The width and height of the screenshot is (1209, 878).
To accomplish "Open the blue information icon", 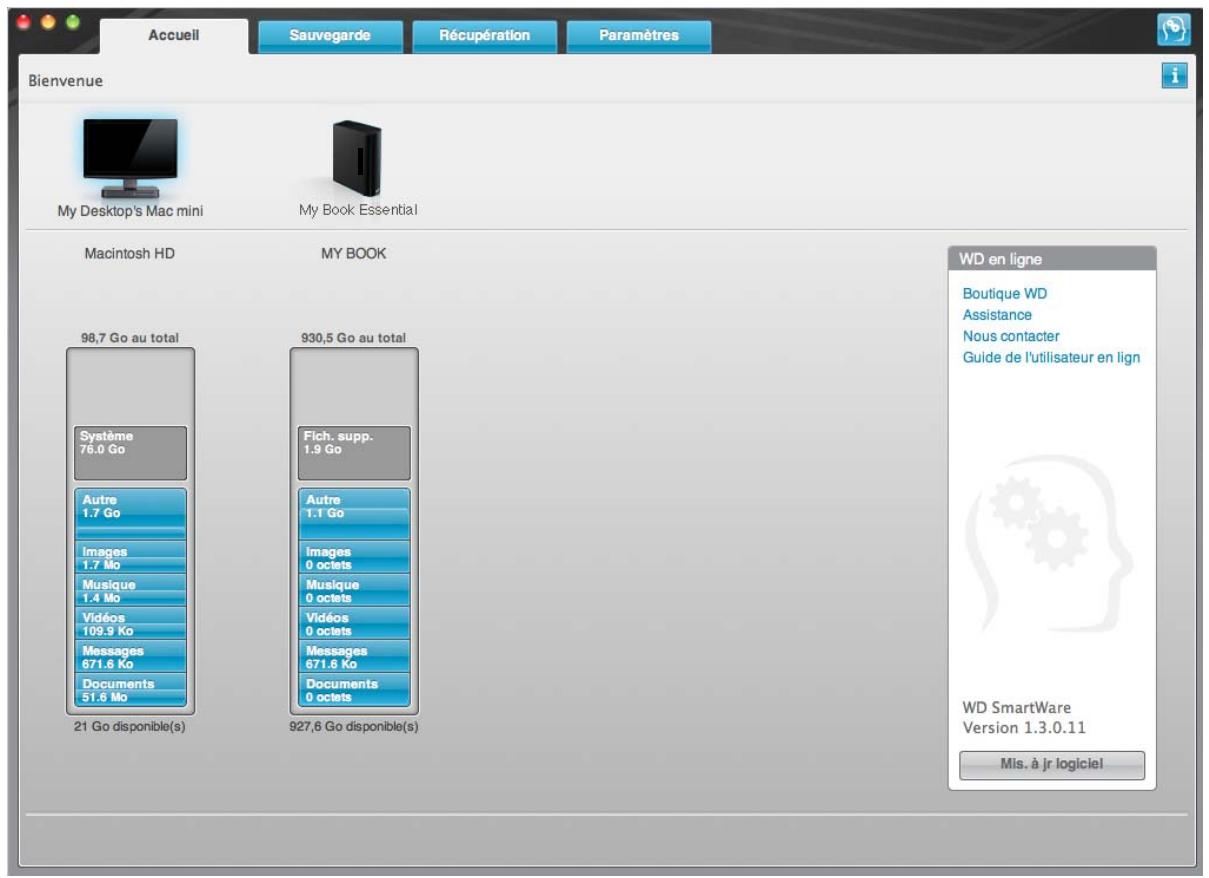I will (1173, 76).
